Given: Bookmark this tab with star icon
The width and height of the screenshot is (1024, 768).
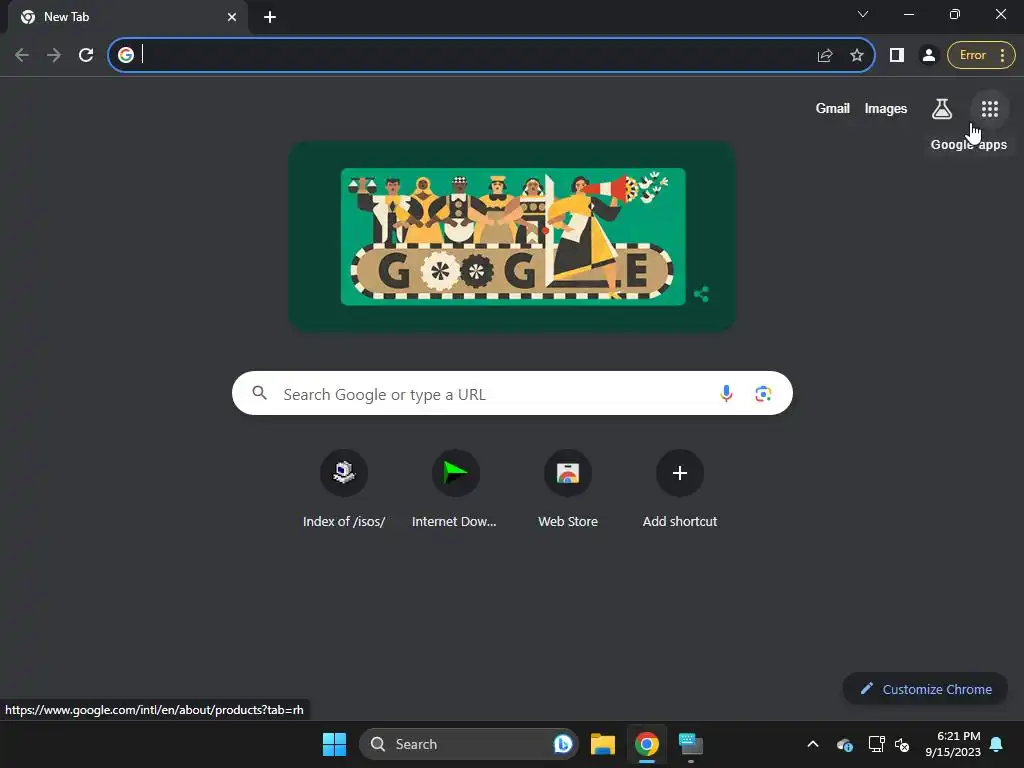Looking at the screenshot, I should (x=857, y=56).
